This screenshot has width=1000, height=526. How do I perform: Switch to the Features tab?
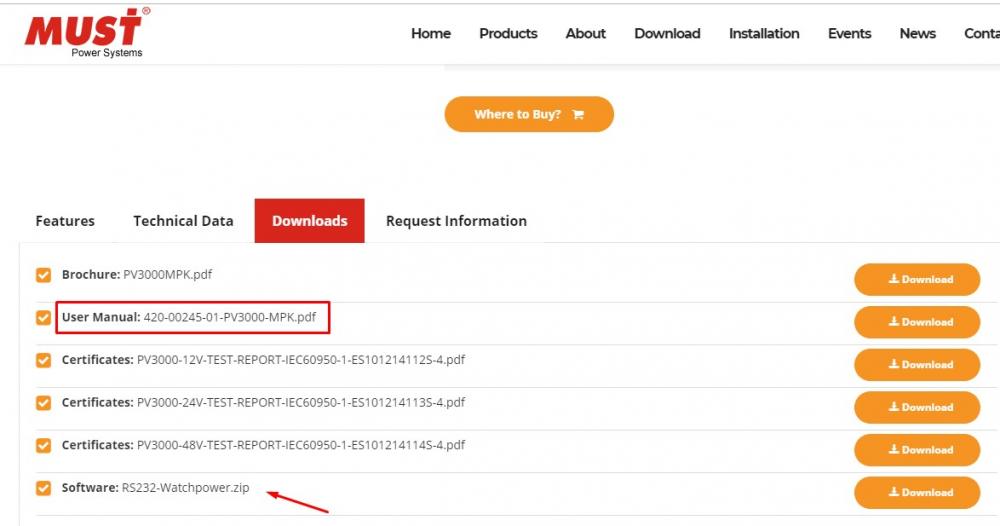[65, 221]
